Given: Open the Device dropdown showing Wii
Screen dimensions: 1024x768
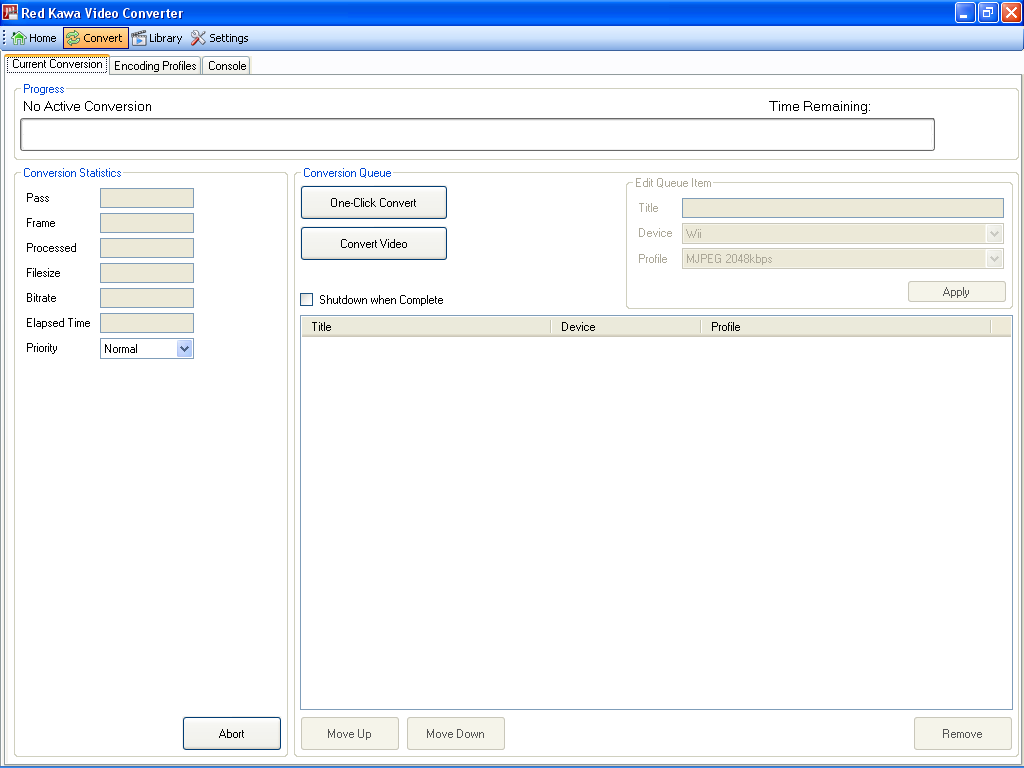Looking at the screenshot, I should [994, 234].
